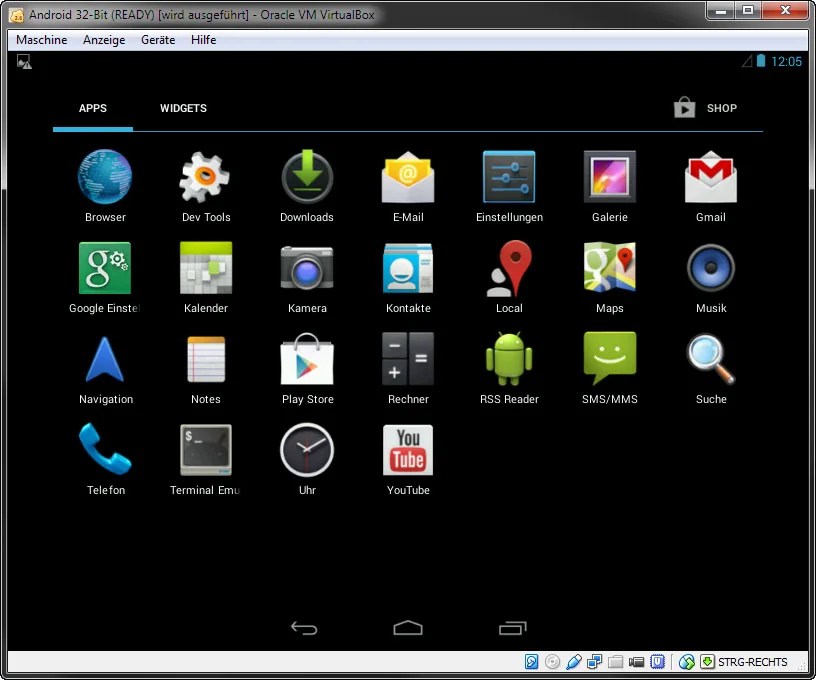Tap the Android back button
This screenshot has height=680, width=816.
click(303, 628)
